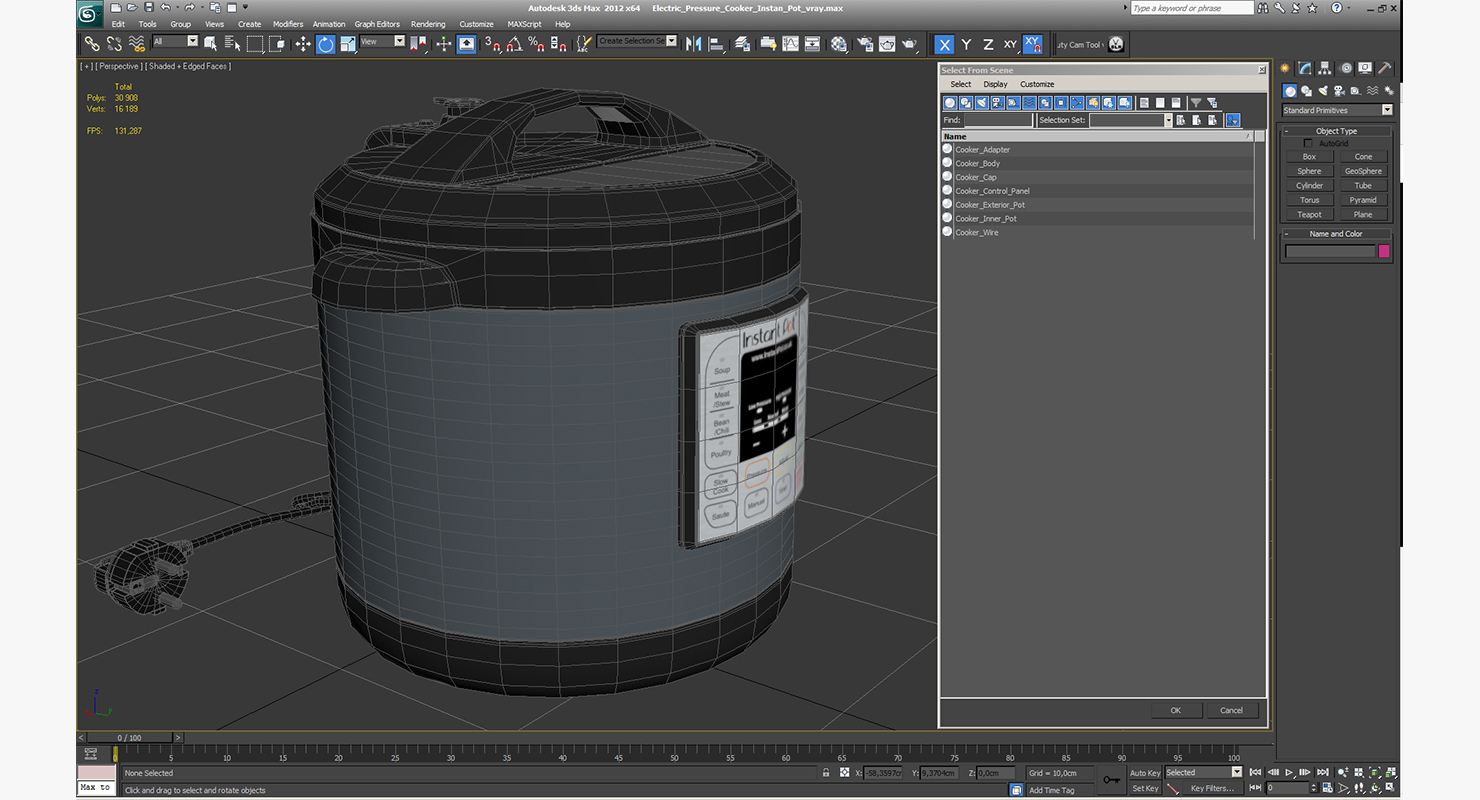Open the Display menu in Select From Scene

[x=995, y=84]
